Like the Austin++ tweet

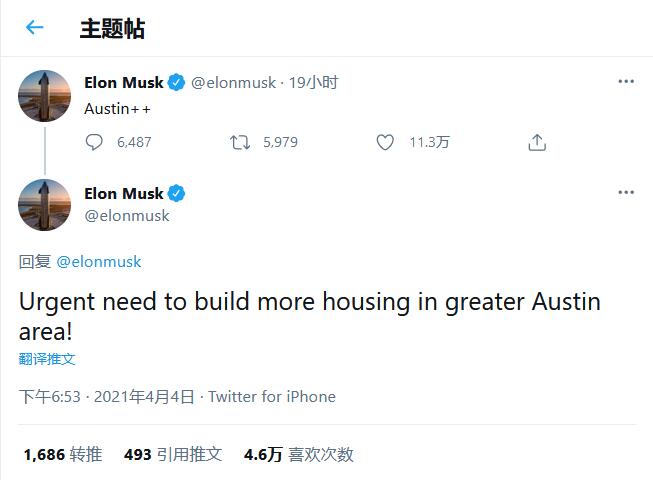pyautogui.click(x=385, y=142)
